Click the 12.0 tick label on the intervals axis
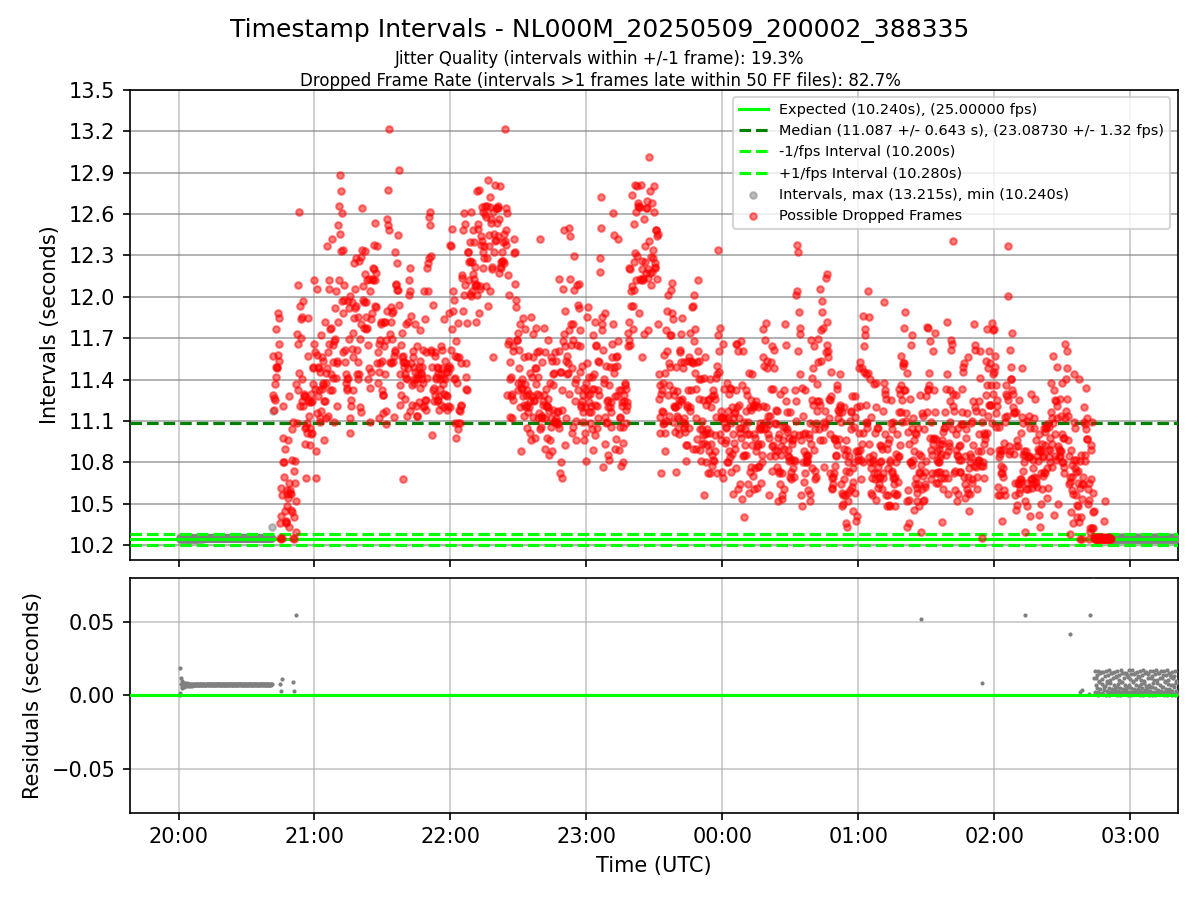Image resolution: width=1200 pixels, height=900 pixels. click(93, 297)
